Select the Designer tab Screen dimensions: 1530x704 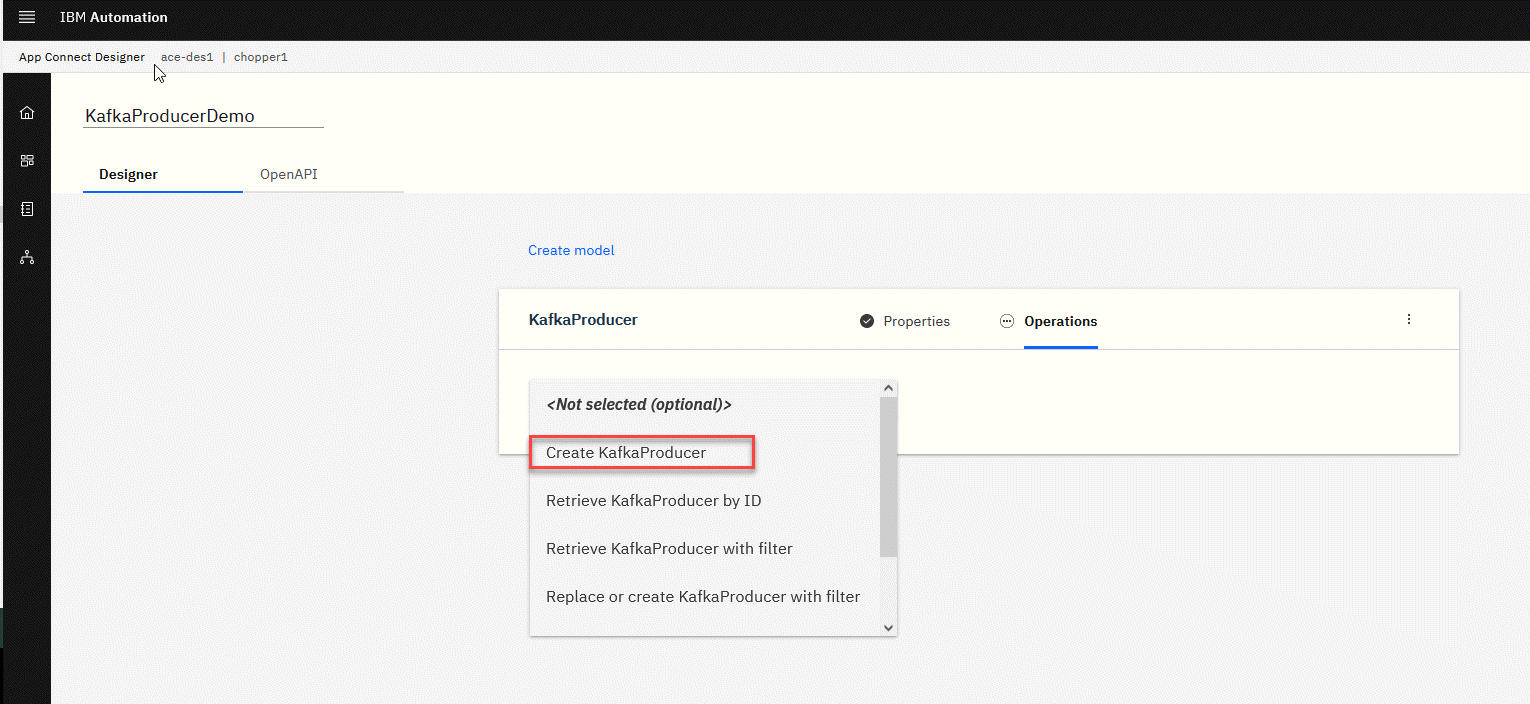129,174
